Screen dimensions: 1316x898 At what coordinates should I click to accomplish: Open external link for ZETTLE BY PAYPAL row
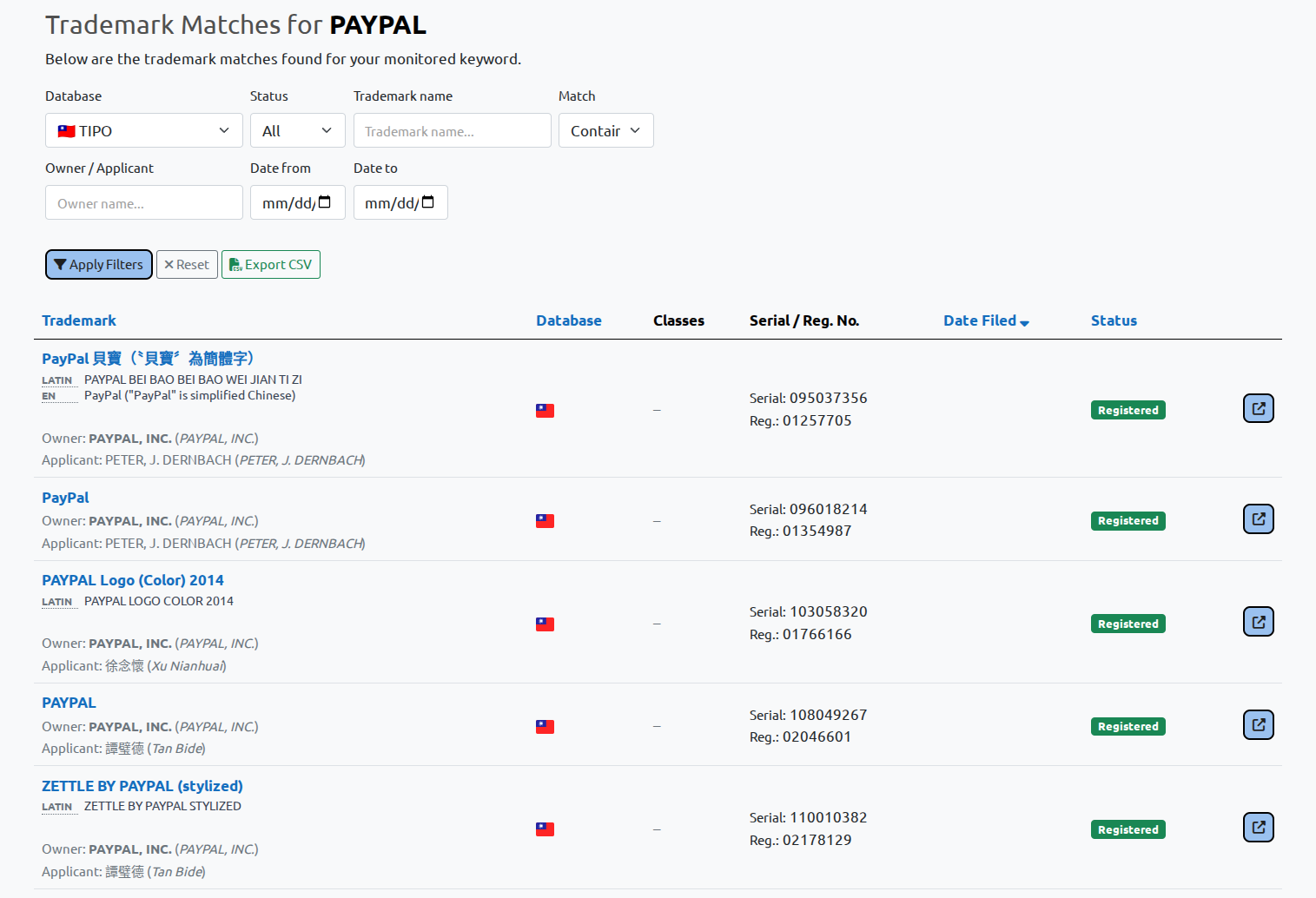(x=1258, y=828)
